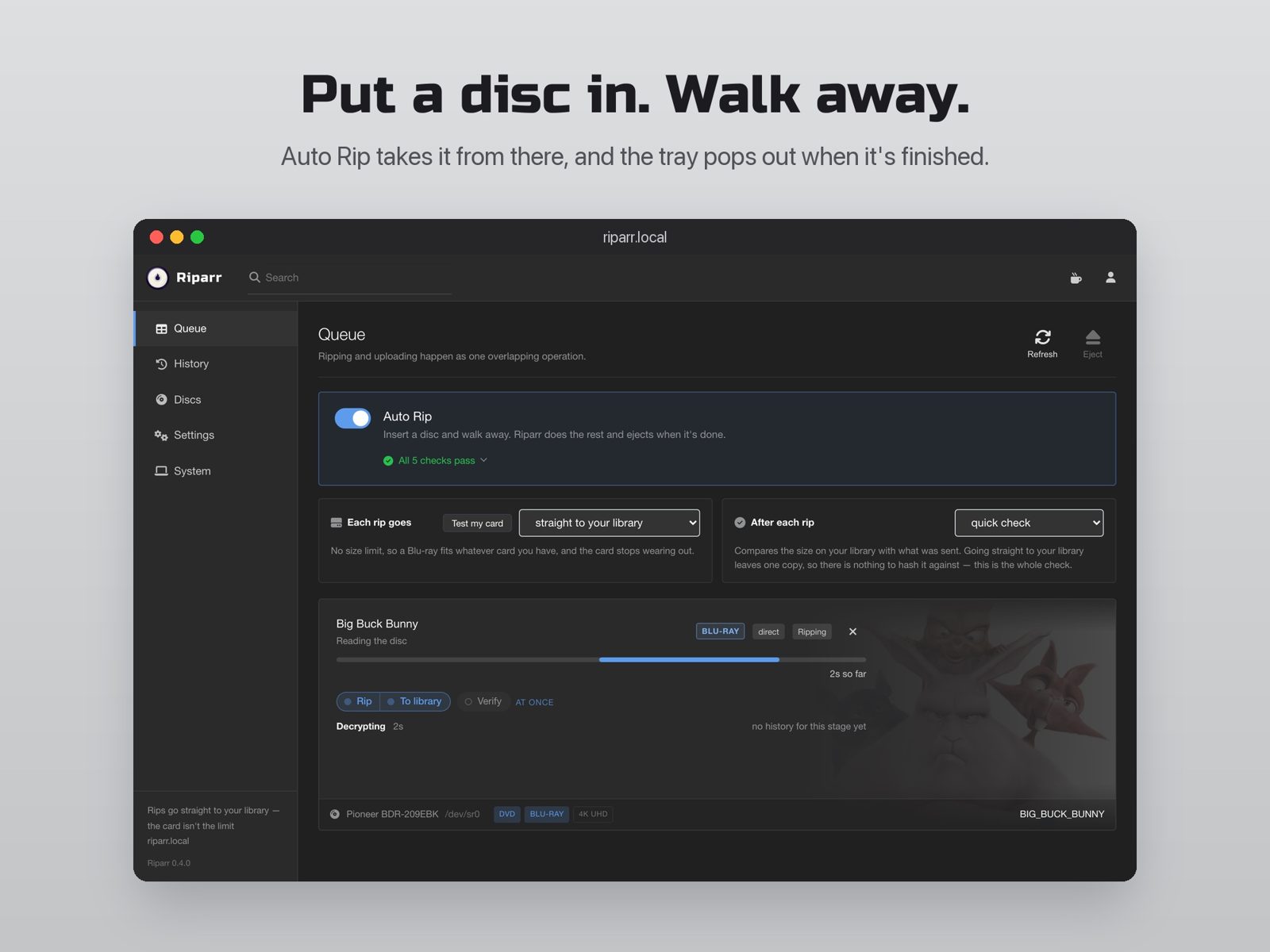Open the Settings page in sidebar
Image resolution: width=1270 pixels, height=952 pixels.
[x=216, y=436]
